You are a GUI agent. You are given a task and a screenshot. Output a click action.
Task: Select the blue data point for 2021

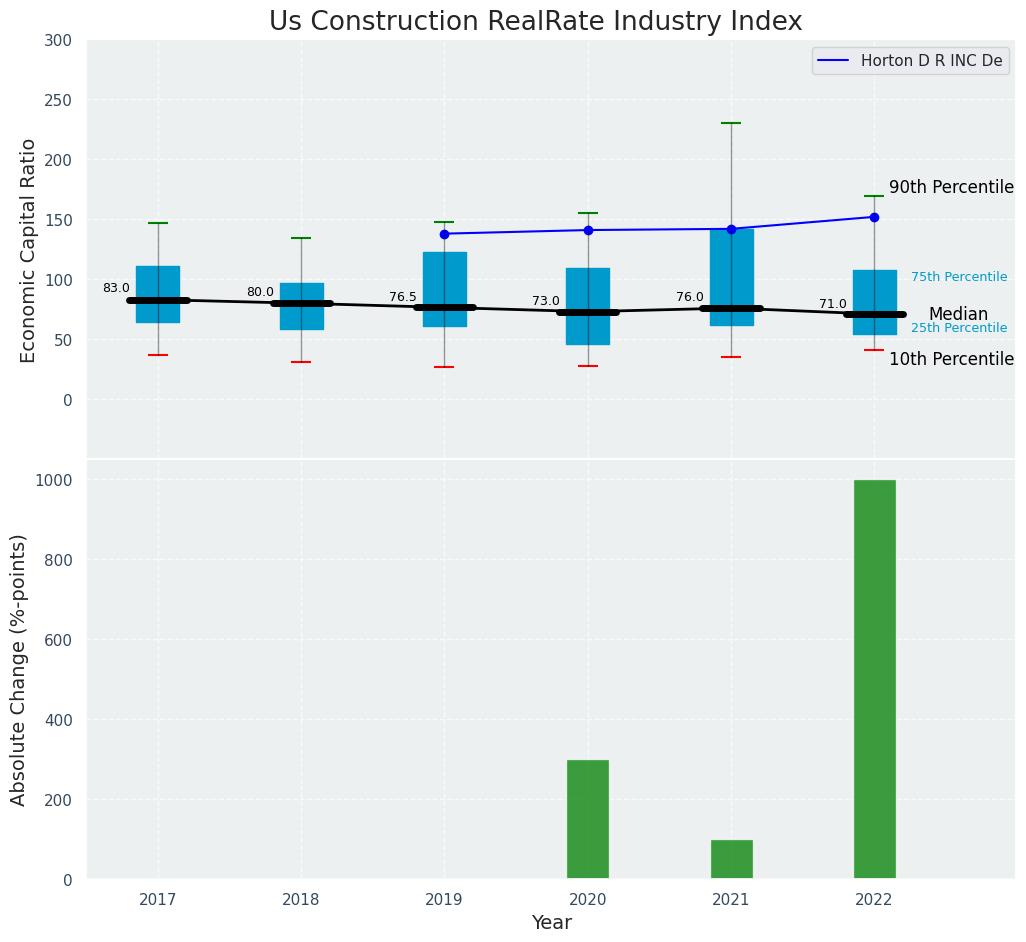[x=731, y=229]
